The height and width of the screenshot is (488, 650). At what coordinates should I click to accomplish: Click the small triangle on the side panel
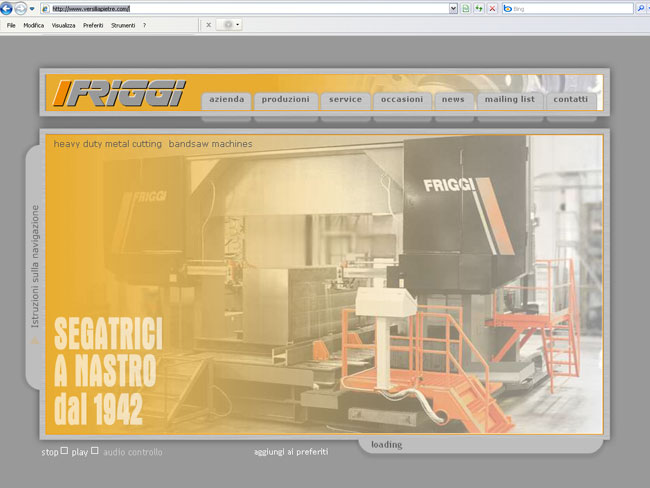tap(35, 341)
